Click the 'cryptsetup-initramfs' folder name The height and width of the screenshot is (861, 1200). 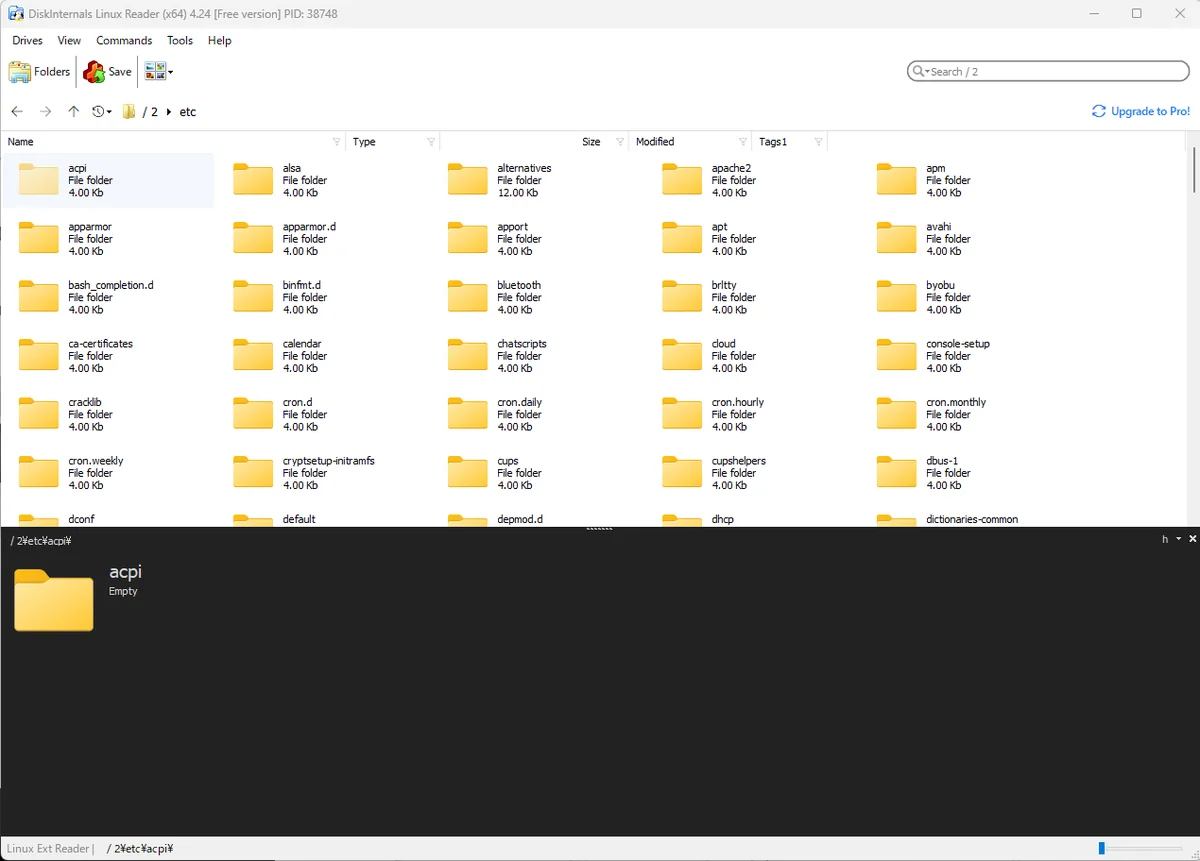(329, 461)
